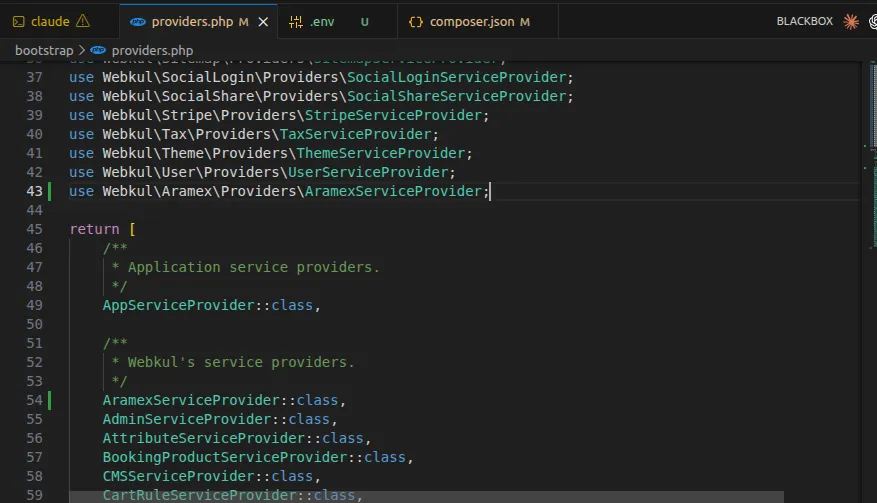Click the settings sliders icon on .env tab
The height and width of the screenshot is (503, 877).
[x=295, y=22]
